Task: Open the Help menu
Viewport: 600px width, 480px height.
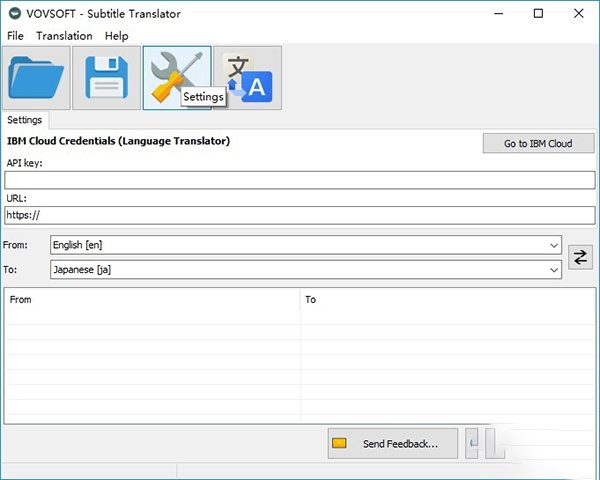Action: click(117, 36)
